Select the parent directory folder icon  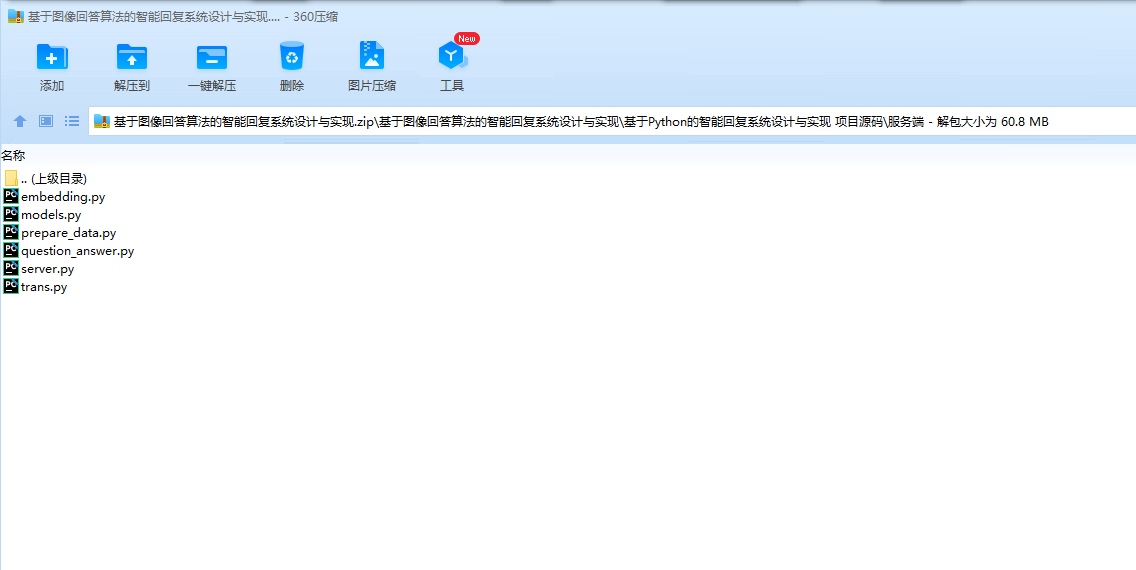pyautogui.click(x=11, y=178)
